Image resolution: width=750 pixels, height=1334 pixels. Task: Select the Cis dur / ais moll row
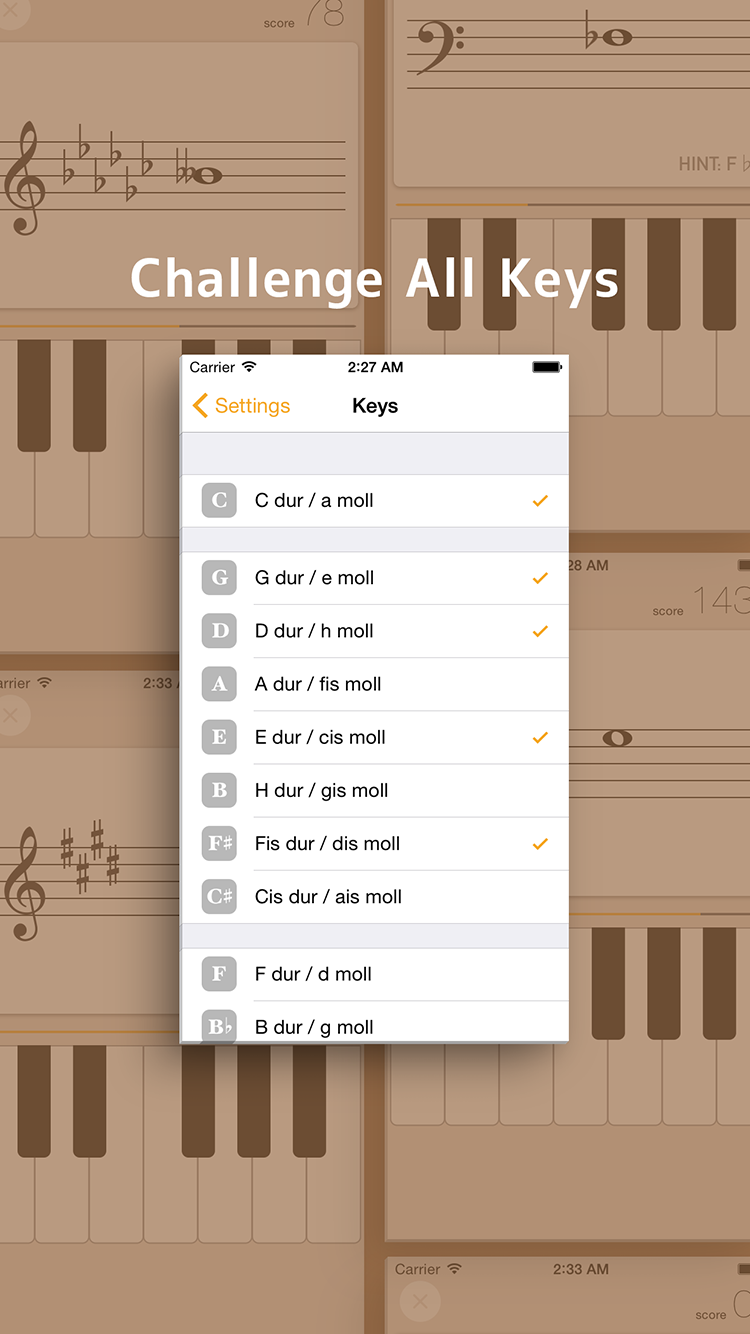click(x=374, y=896)
